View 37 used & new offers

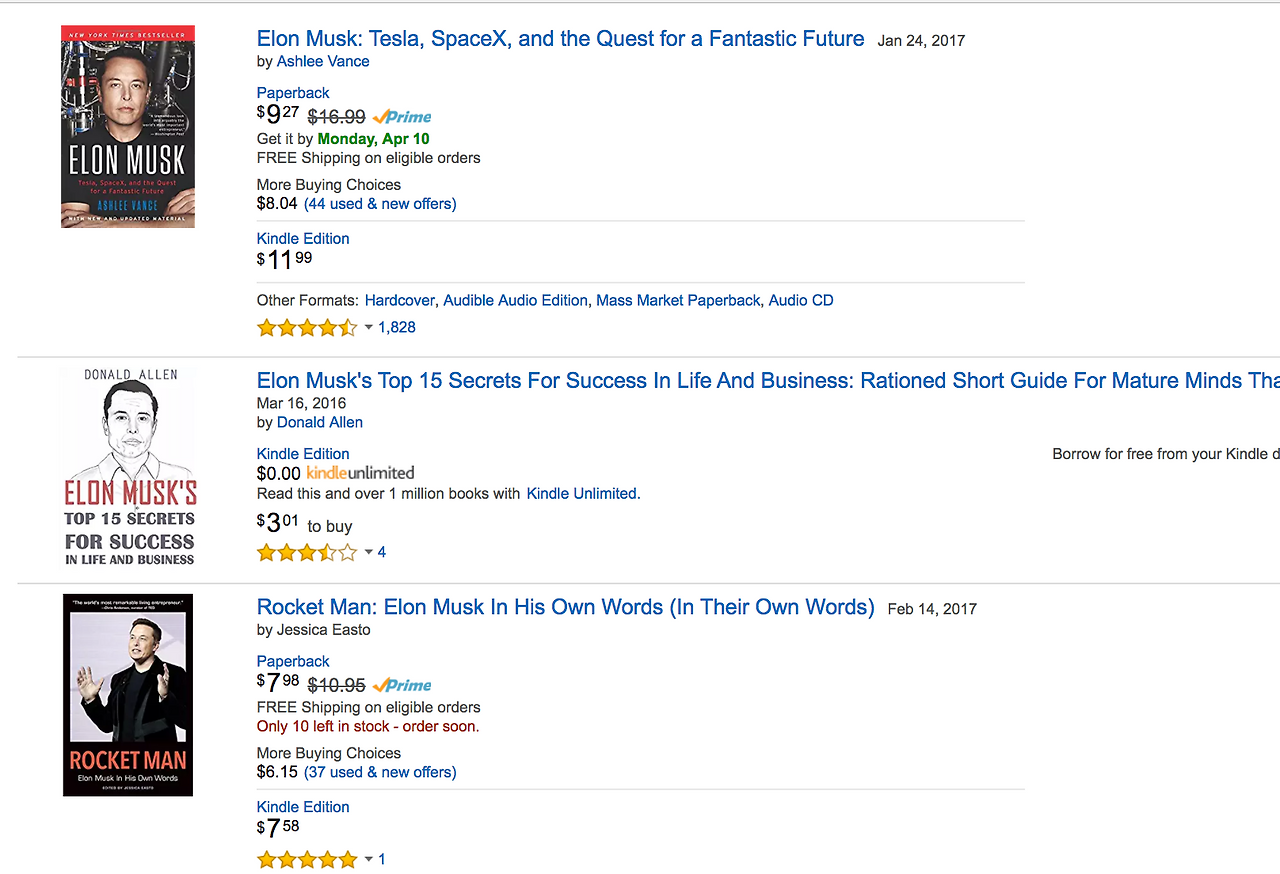(380, 772)
